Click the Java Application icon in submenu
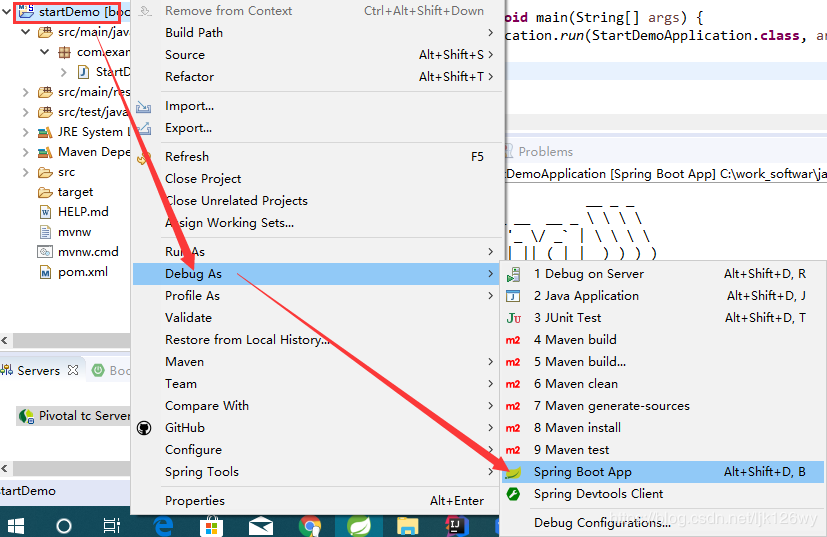The width and height of the screenshot is (827, 537). 513,296
